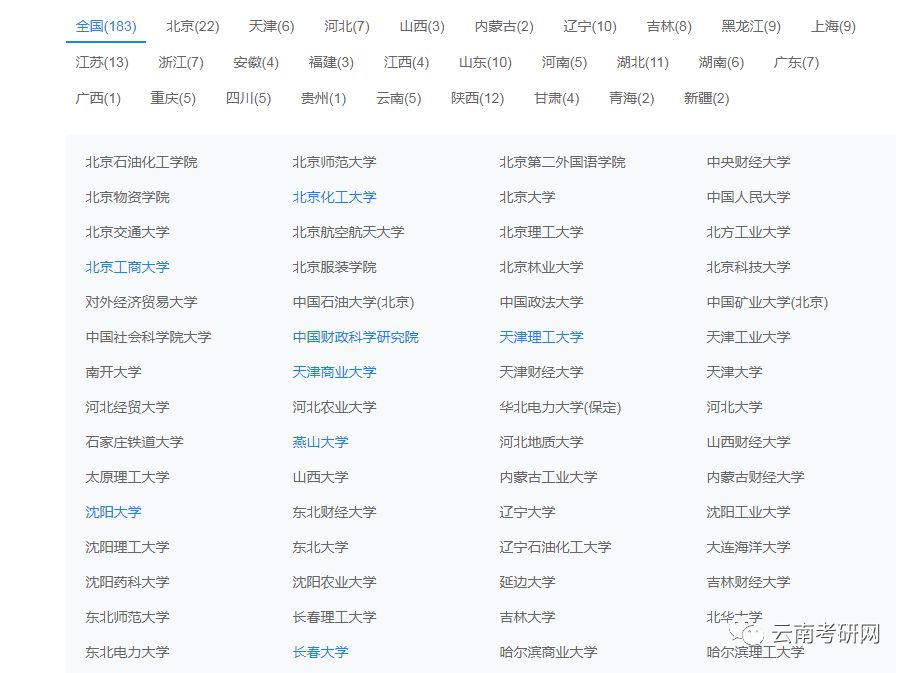Select the 上海(9) tab
This screenshot has height=673, width=910.
point(833,27)
